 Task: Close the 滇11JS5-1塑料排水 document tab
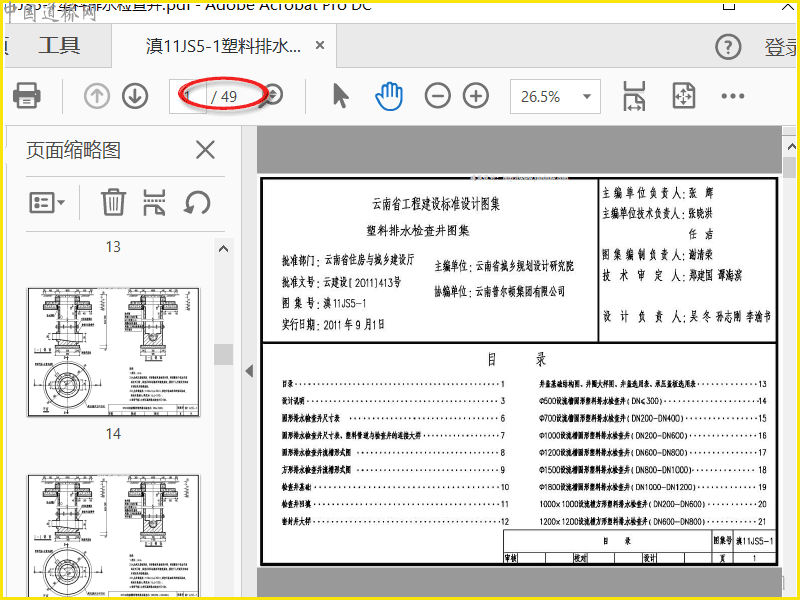[320, 45]
